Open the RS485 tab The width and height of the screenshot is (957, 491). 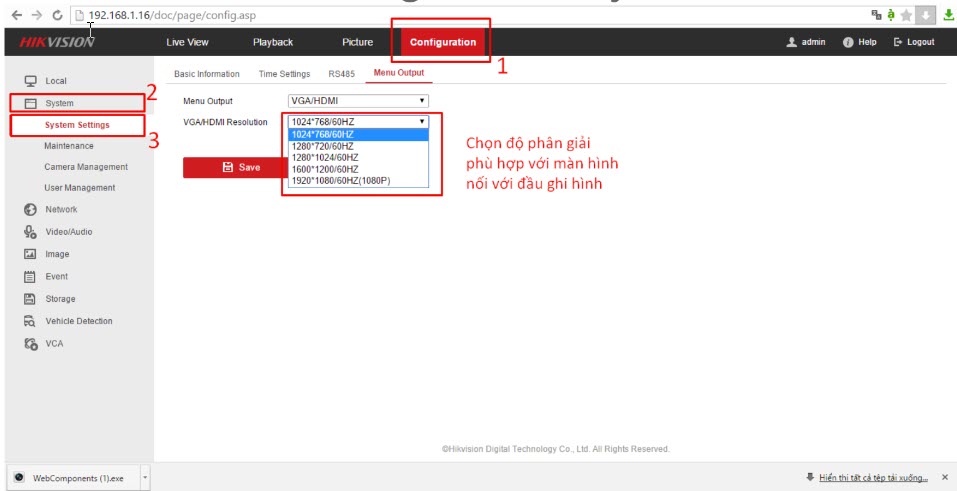pyautogui.click(x=340, y=74)
